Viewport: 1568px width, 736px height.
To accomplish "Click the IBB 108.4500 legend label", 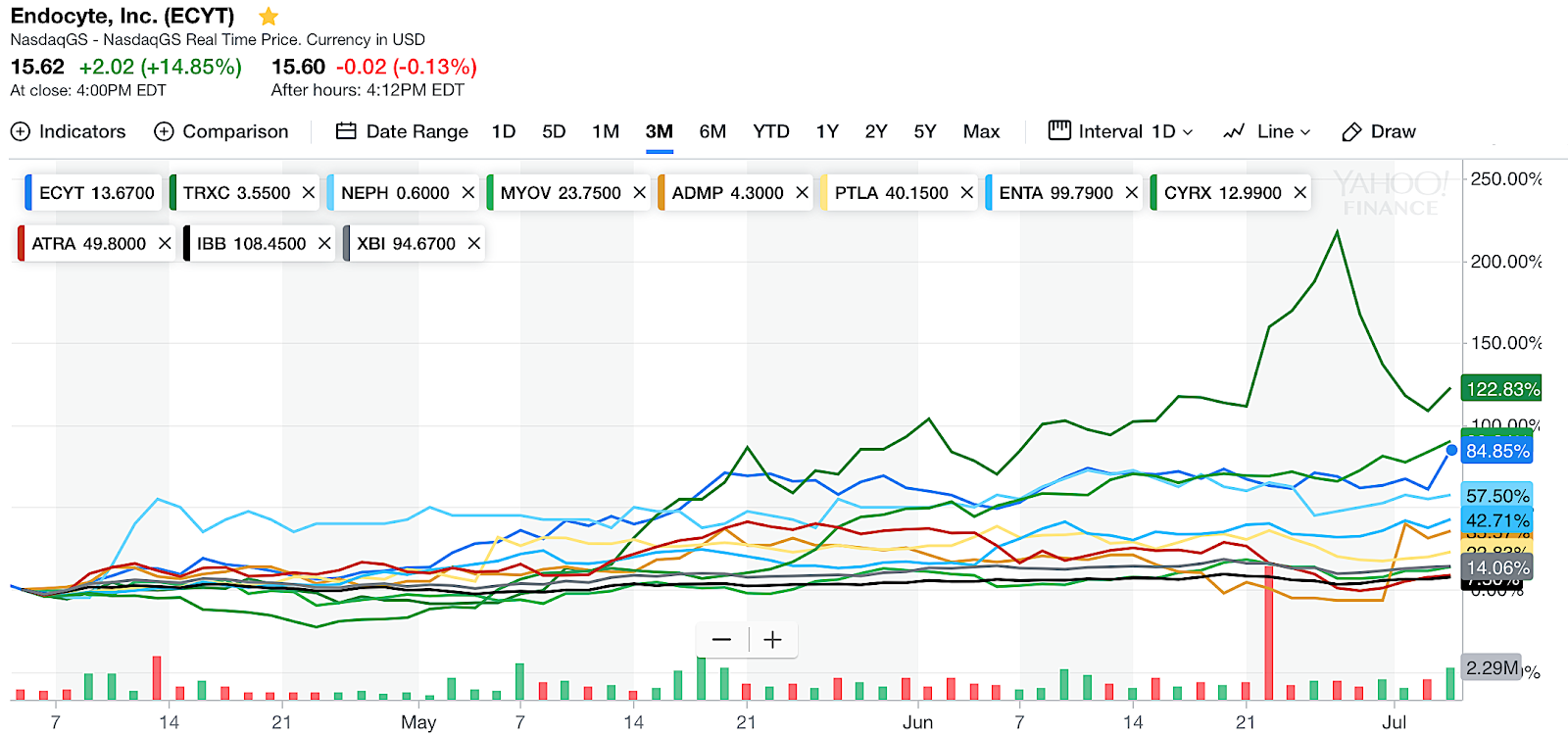I will coord(252,243).
